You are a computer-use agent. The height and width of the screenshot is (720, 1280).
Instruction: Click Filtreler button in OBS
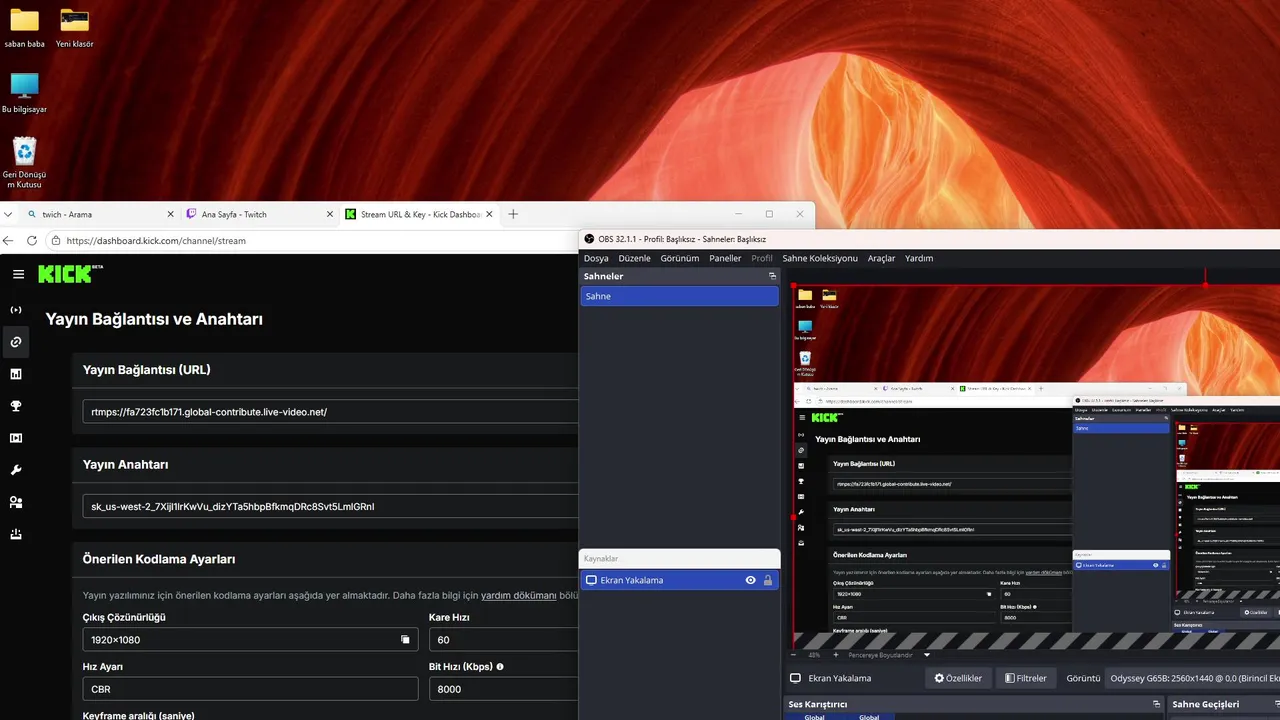pos(1026,678)
